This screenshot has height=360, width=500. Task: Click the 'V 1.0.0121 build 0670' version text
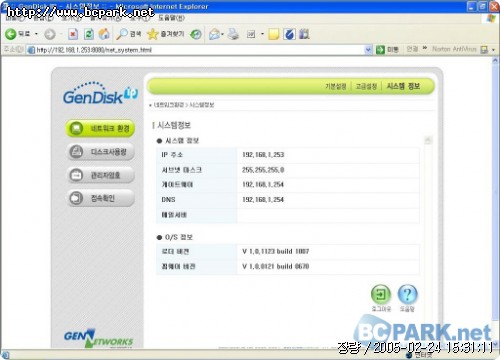point(276,266)
